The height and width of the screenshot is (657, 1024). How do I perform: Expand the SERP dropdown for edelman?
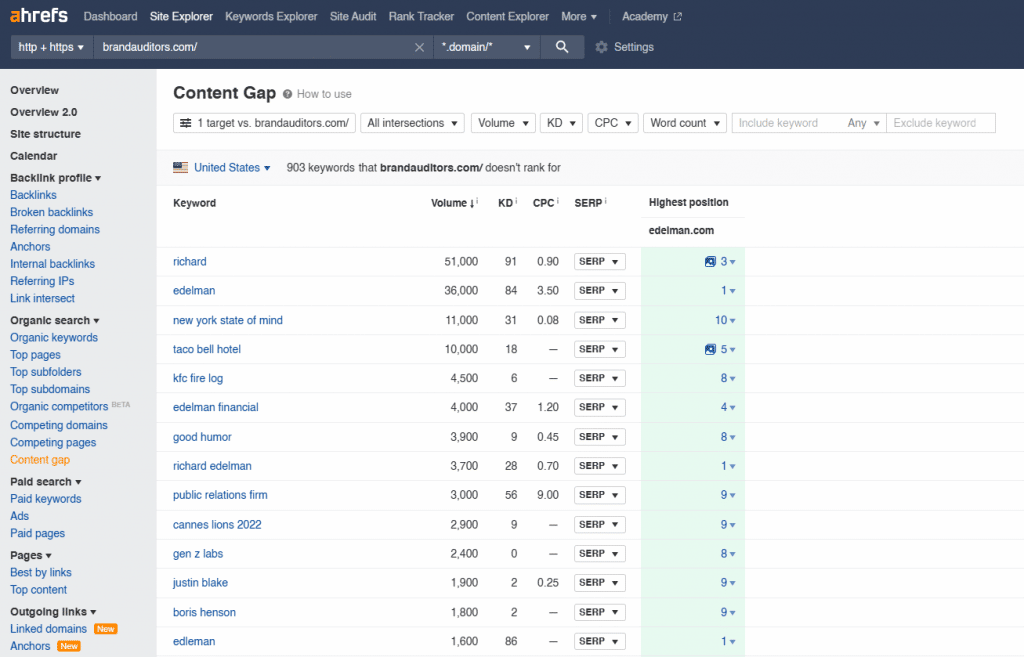tap(599, 291)
